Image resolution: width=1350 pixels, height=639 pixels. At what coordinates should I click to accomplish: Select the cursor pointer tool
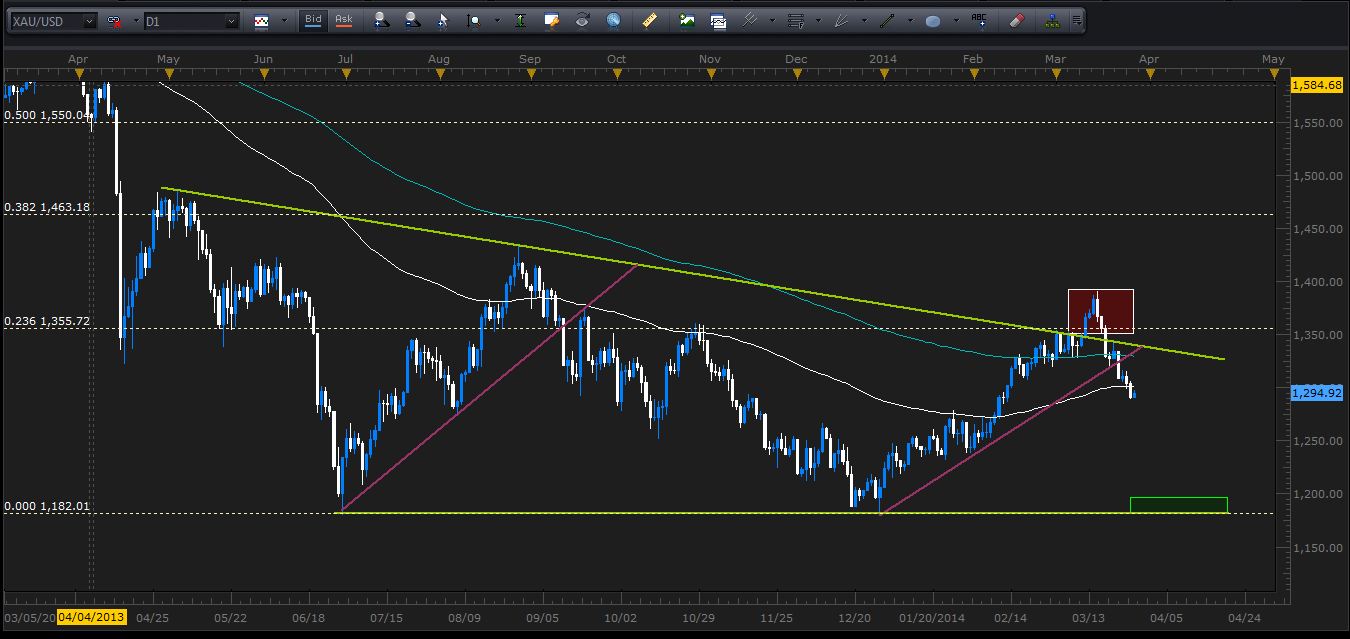click(442, 21)
